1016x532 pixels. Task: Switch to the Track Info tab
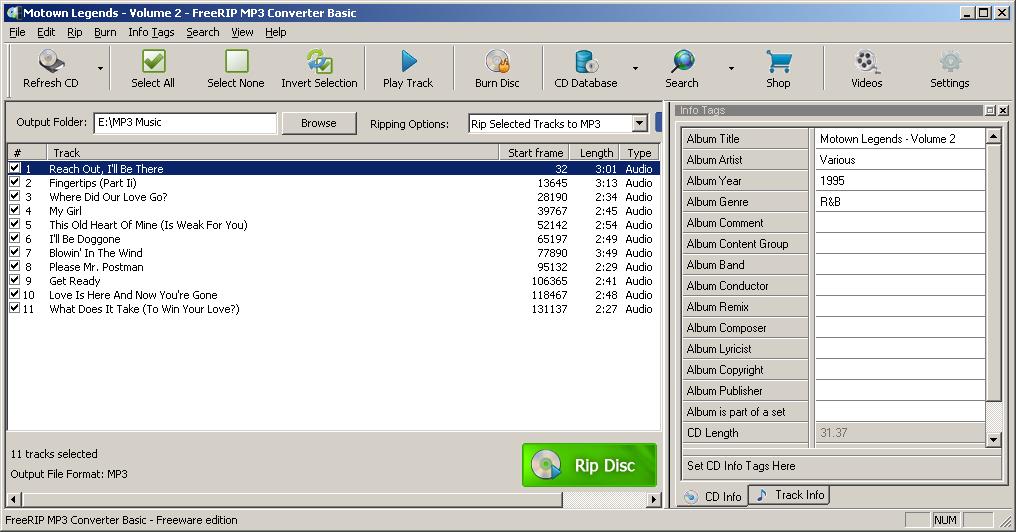tap(790, 495)
